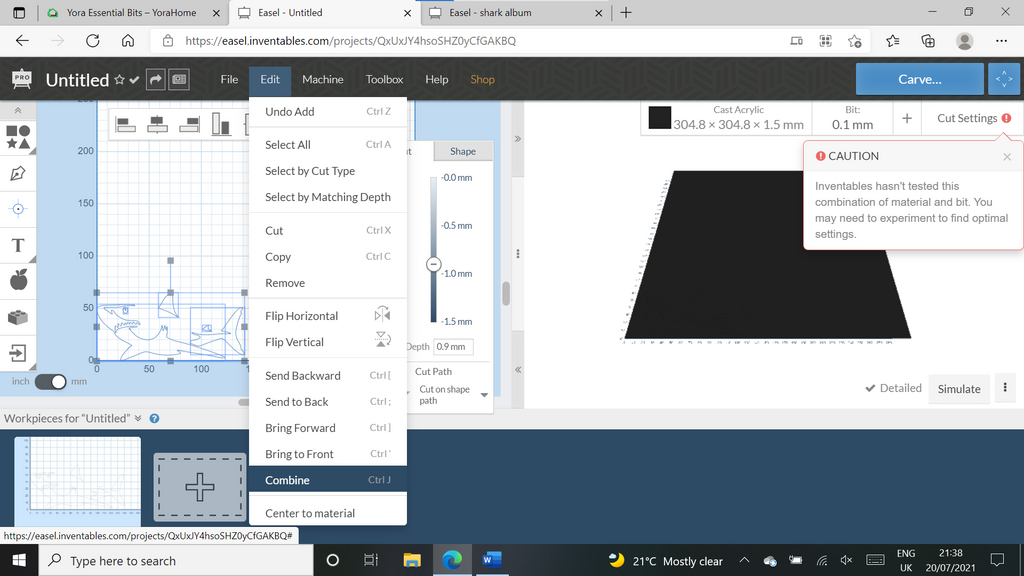This screenshot has height=576, width=1024.
Task: Choose Bring Forward
Action: tap(328, 428)
